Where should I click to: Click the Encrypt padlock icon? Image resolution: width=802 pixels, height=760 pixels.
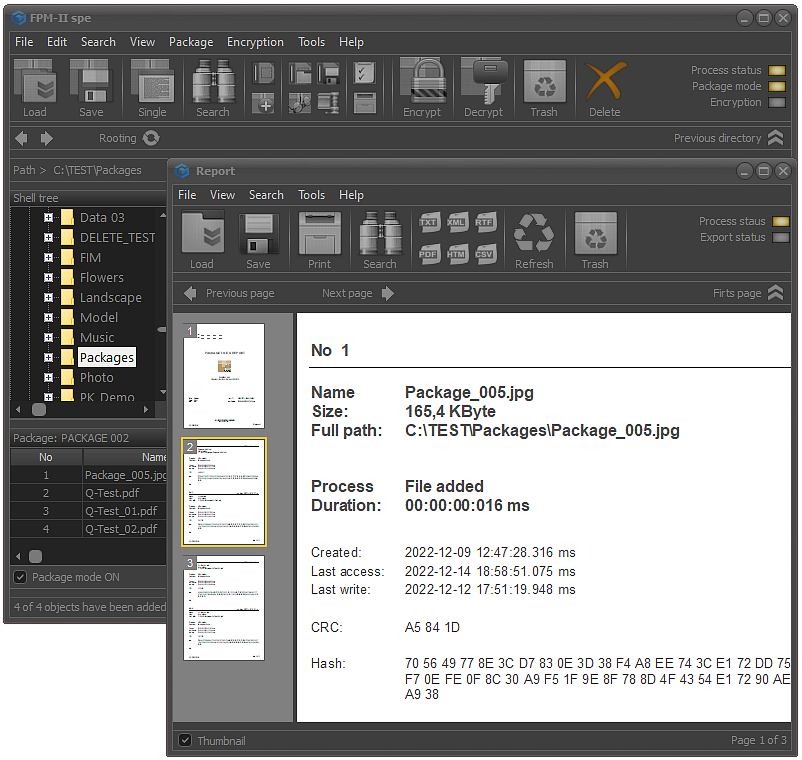[422, 88]
